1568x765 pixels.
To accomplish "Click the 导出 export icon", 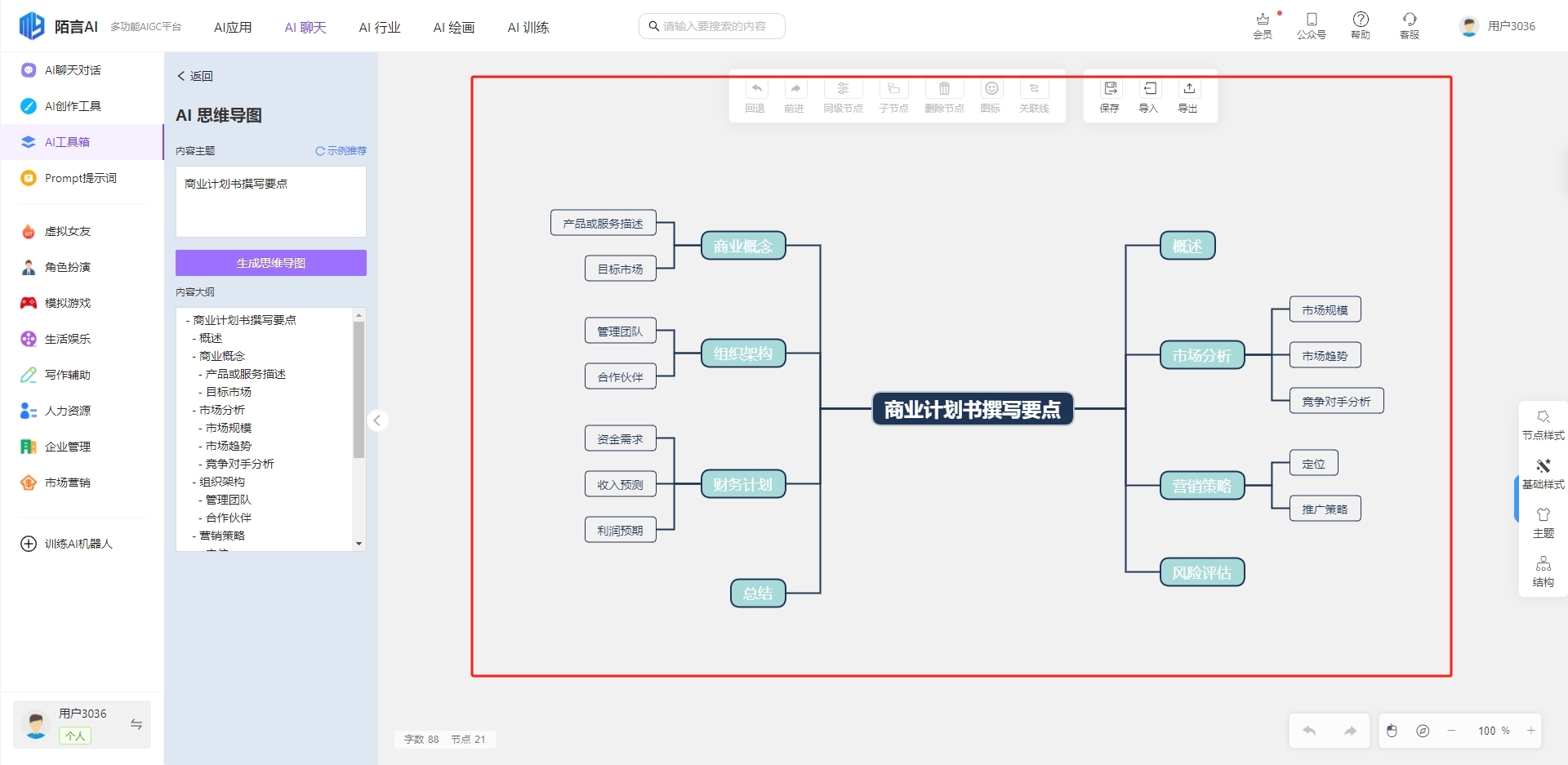I will (x=1188, y=89).
